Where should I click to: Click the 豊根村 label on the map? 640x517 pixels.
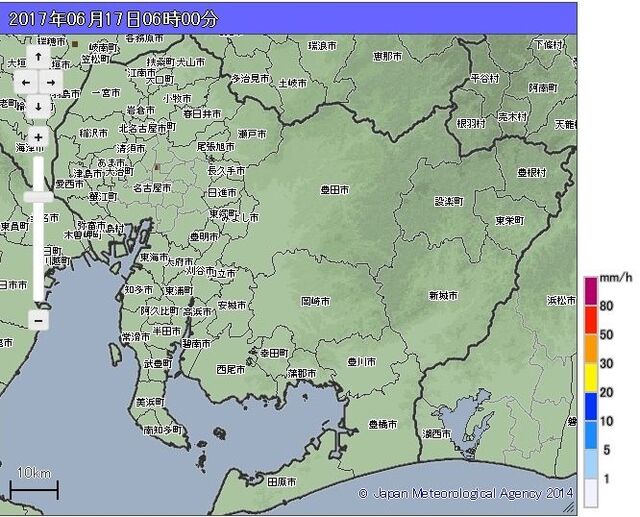click(x=532, y=173)
